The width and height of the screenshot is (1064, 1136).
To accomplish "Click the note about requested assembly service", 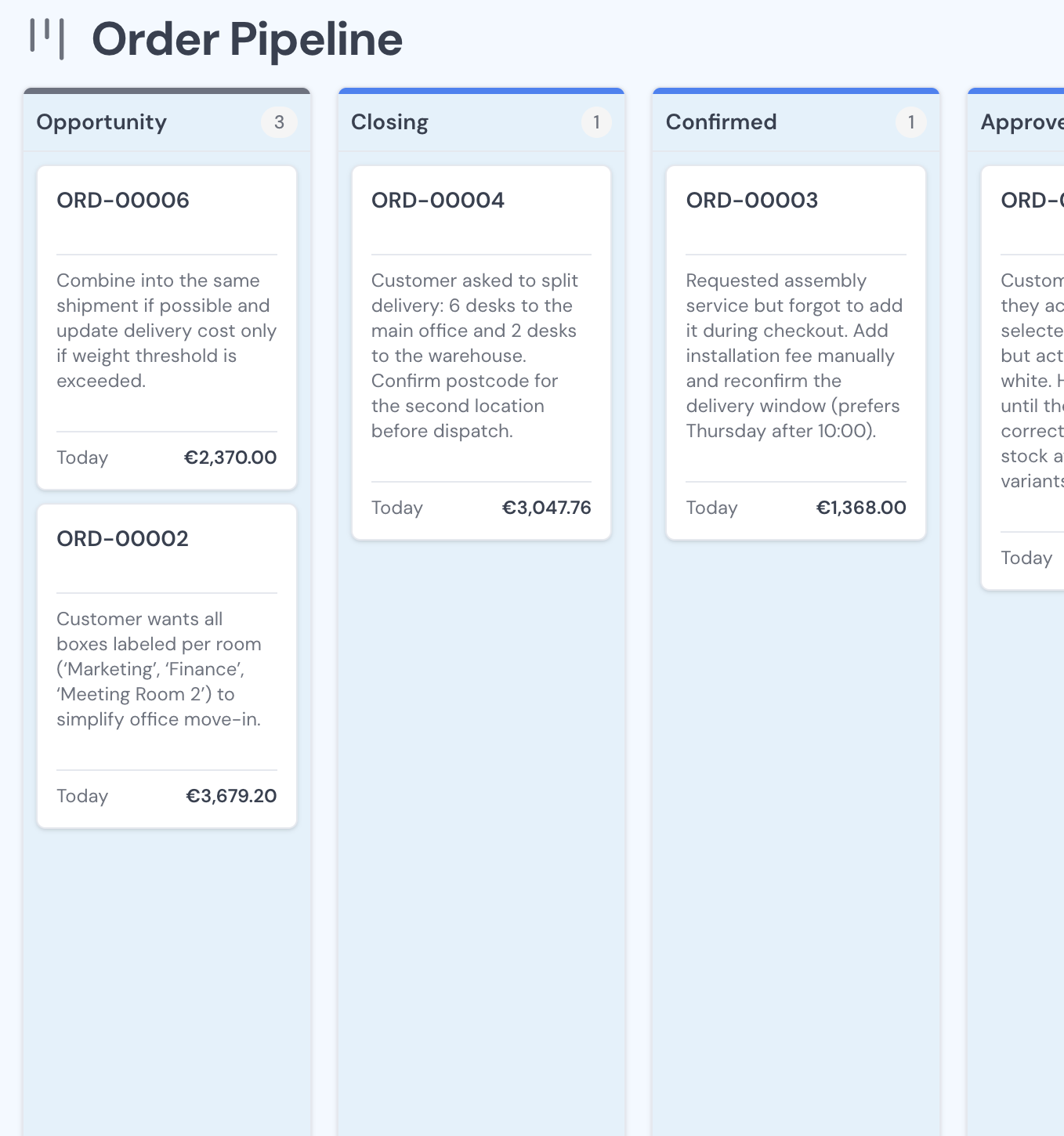I will 796,356.
